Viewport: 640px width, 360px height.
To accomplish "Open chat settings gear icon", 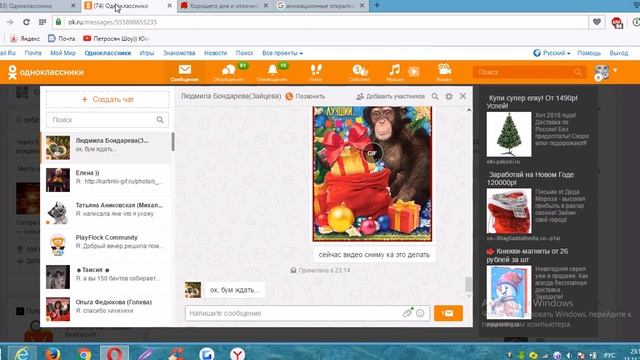I will pos(449,96).
